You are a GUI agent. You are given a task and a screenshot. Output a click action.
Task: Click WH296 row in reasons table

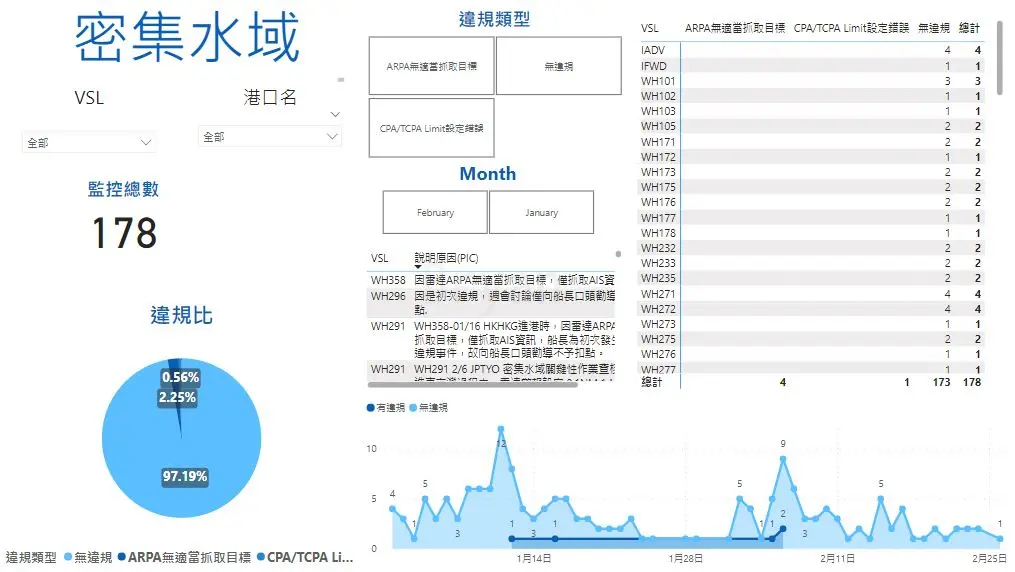click(492, 303)
